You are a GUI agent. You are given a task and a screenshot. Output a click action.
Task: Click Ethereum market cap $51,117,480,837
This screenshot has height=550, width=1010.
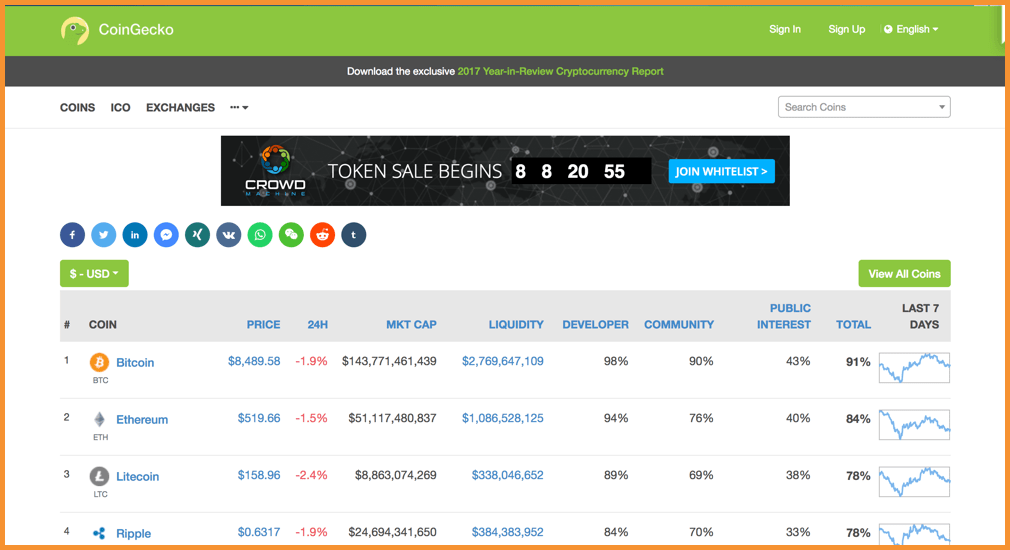tap(392, 418)
